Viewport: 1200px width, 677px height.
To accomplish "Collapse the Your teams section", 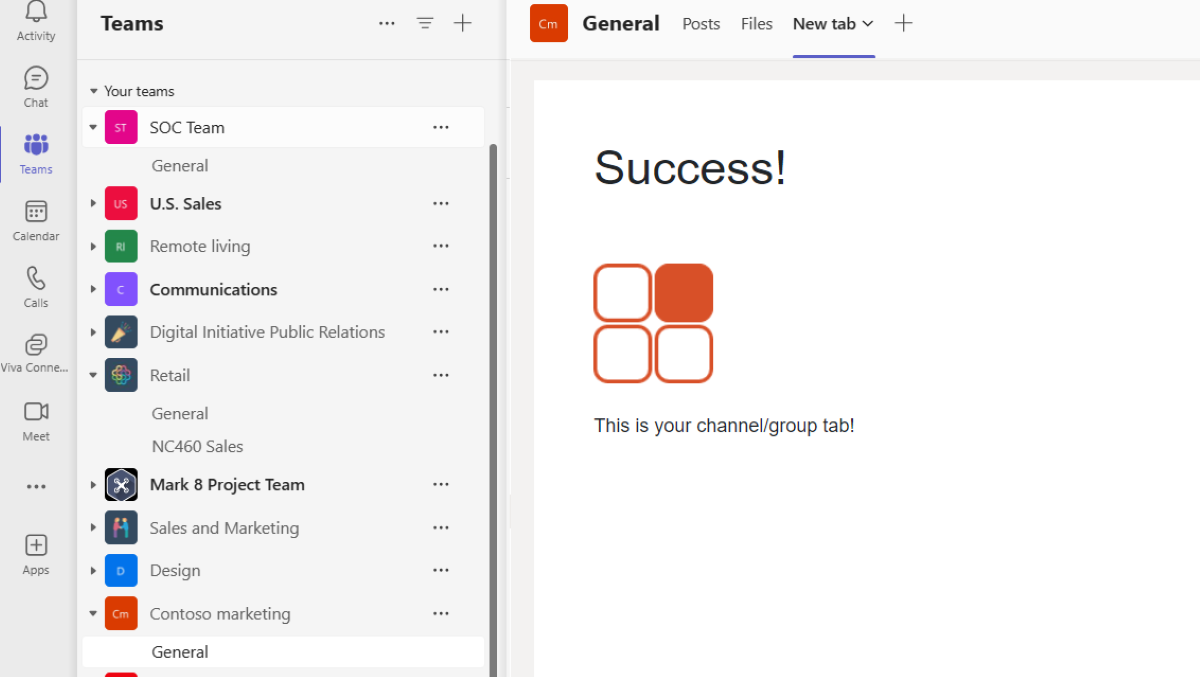I will click(x=93, y=91).
